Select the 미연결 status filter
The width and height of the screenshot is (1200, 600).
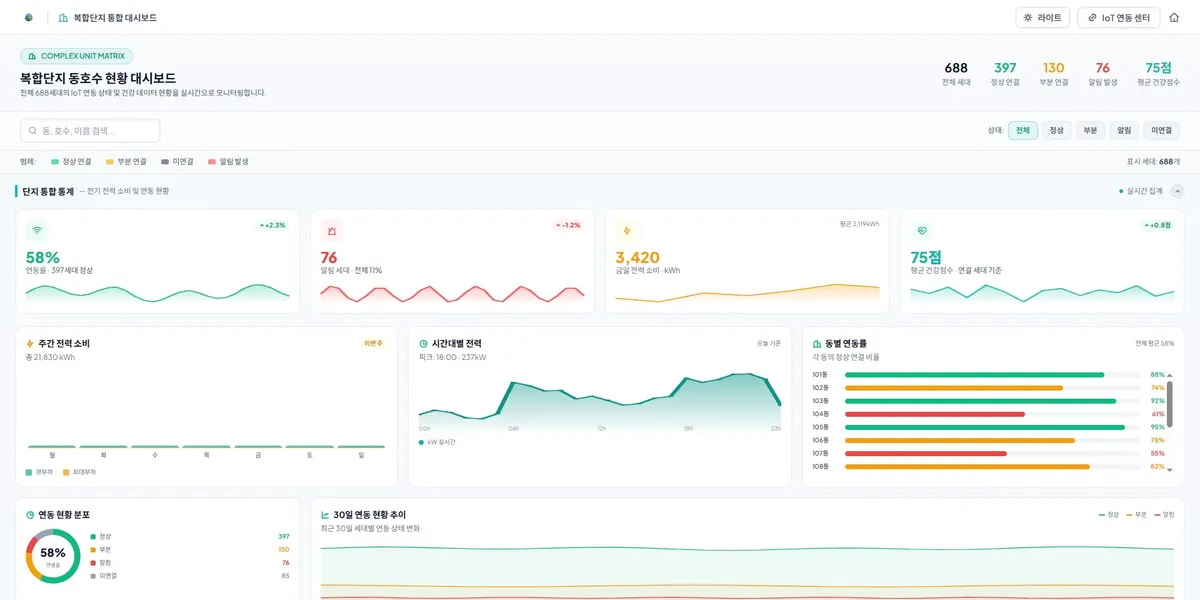[1162, 131]
